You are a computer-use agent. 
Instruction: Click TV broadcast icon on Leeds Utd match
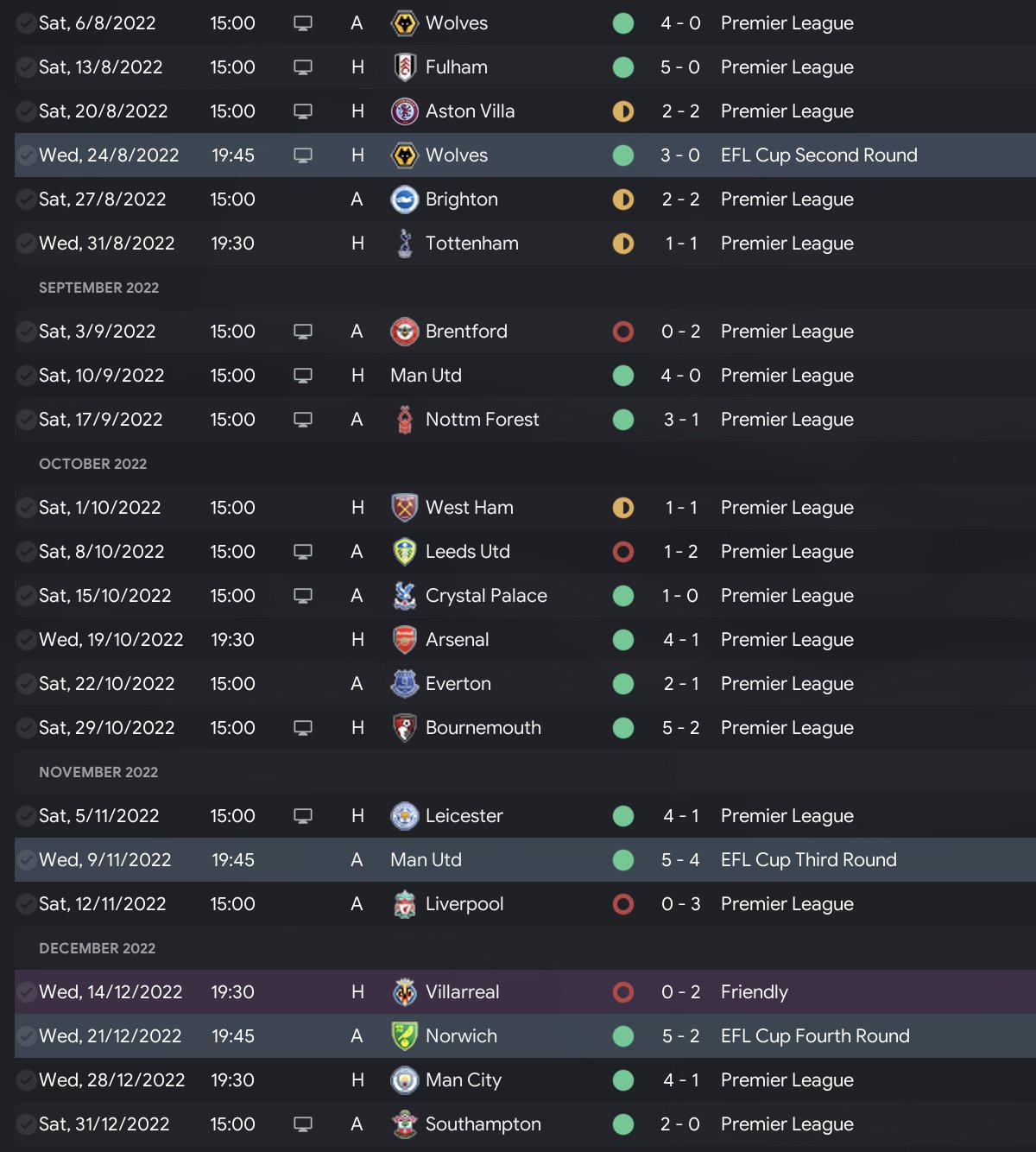(x=303, y=552)
